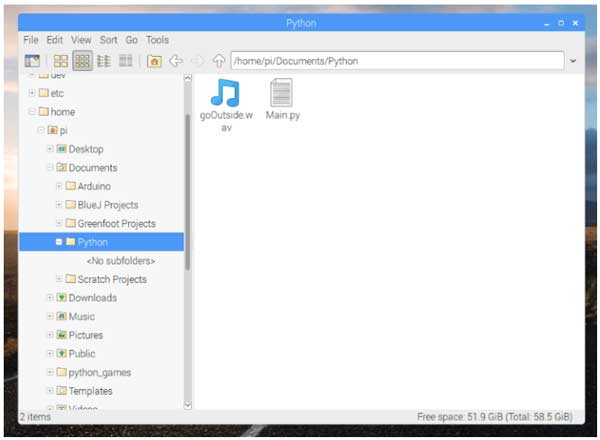This screenshot has width=600, height=440.
Task: Select the Main.py file icon
Action: point(282,93)
